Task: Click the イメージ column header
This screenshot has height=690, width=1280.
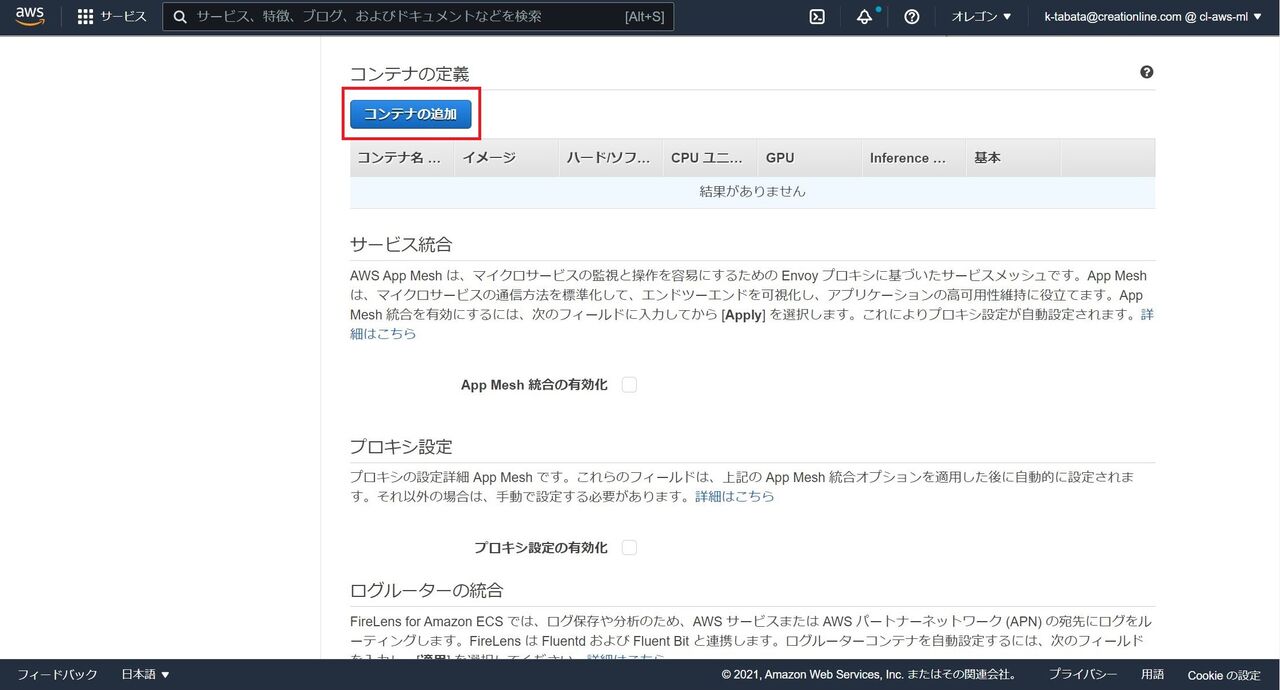Action: [506, 158]
